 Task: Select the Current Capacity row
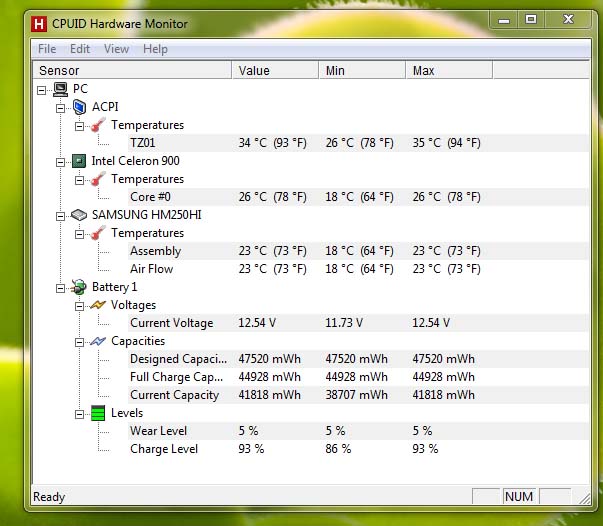coord(358,395)
